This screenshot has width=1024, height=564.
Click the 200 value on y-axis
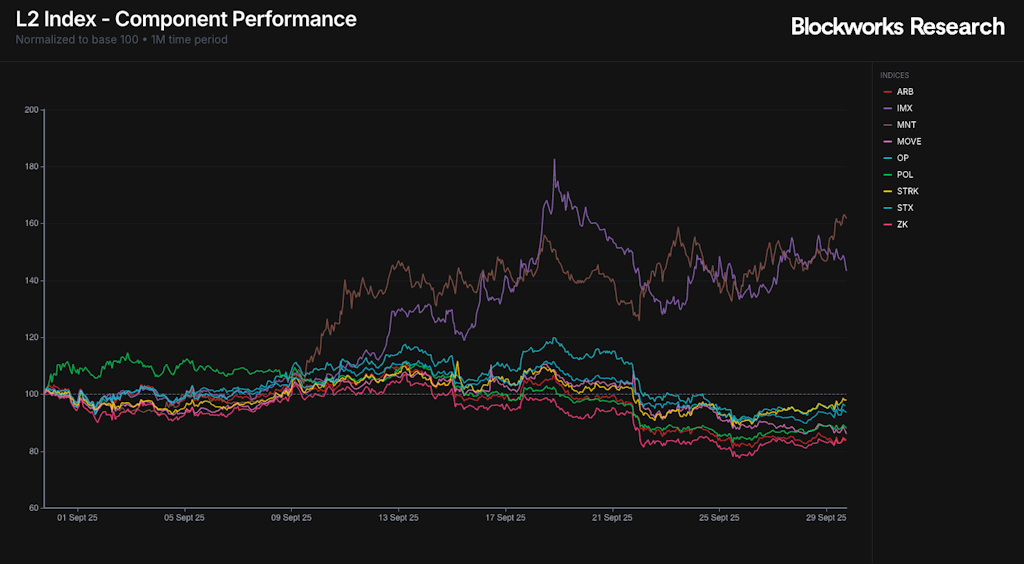tap(30, 110)
